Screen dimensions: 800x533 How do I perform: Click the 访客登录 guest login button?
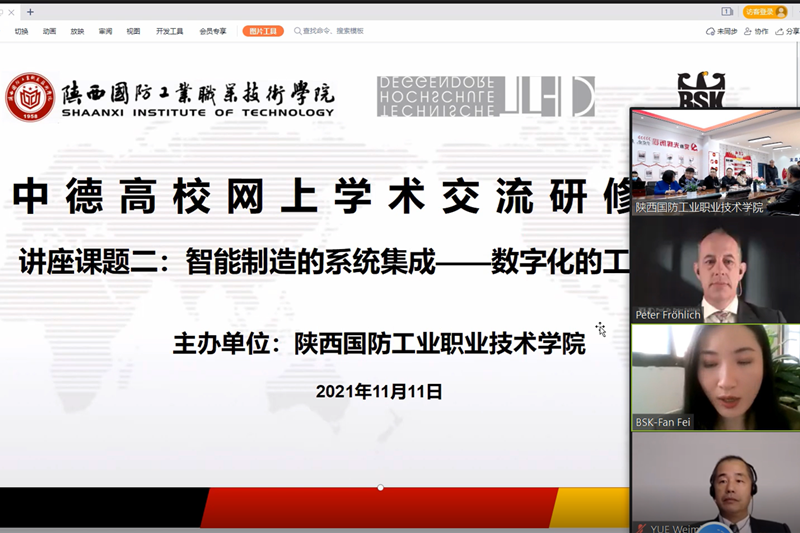click(x=765, y=12)
